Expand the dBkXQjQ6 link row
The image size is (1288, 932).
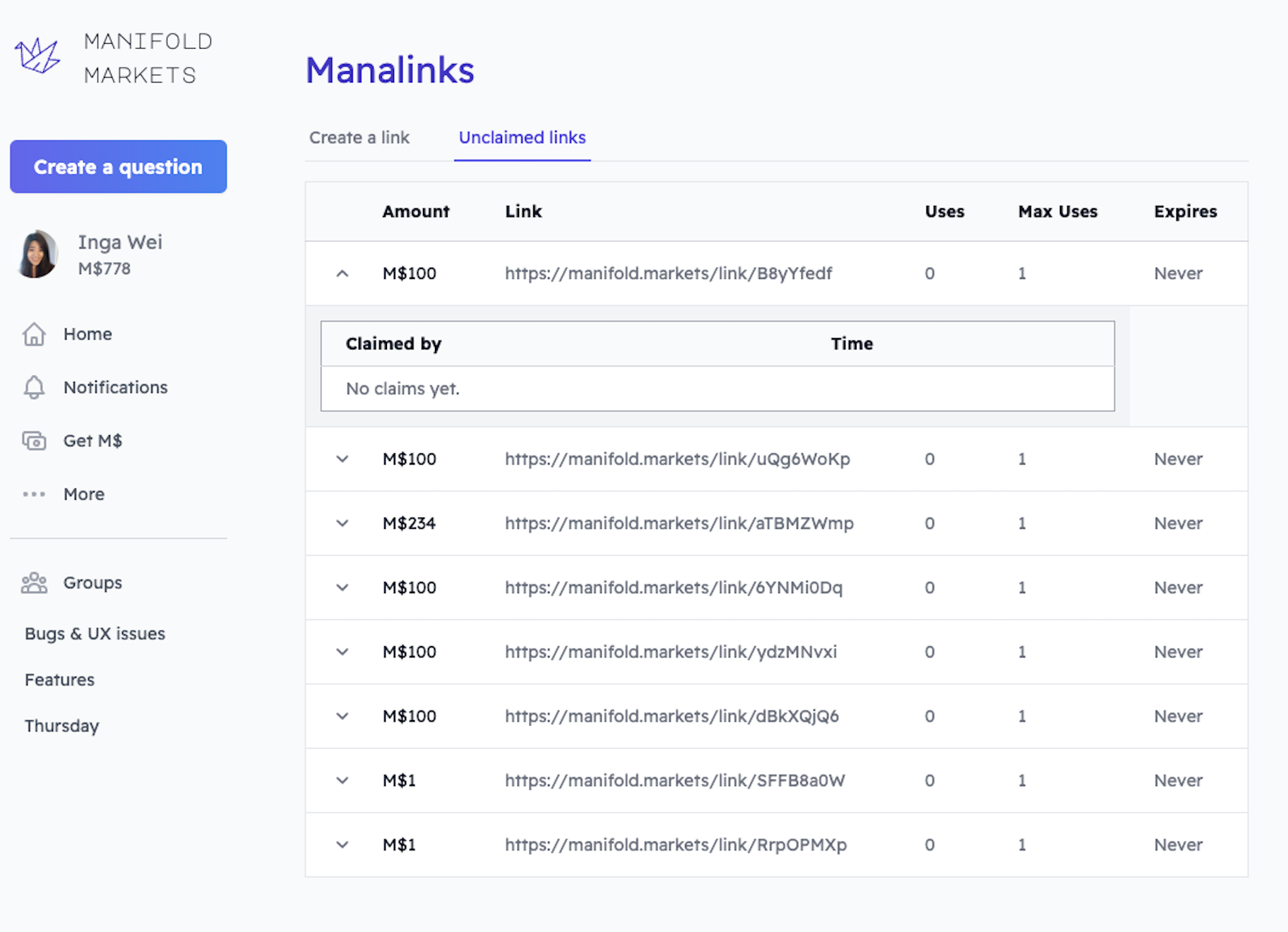(342, 716)
